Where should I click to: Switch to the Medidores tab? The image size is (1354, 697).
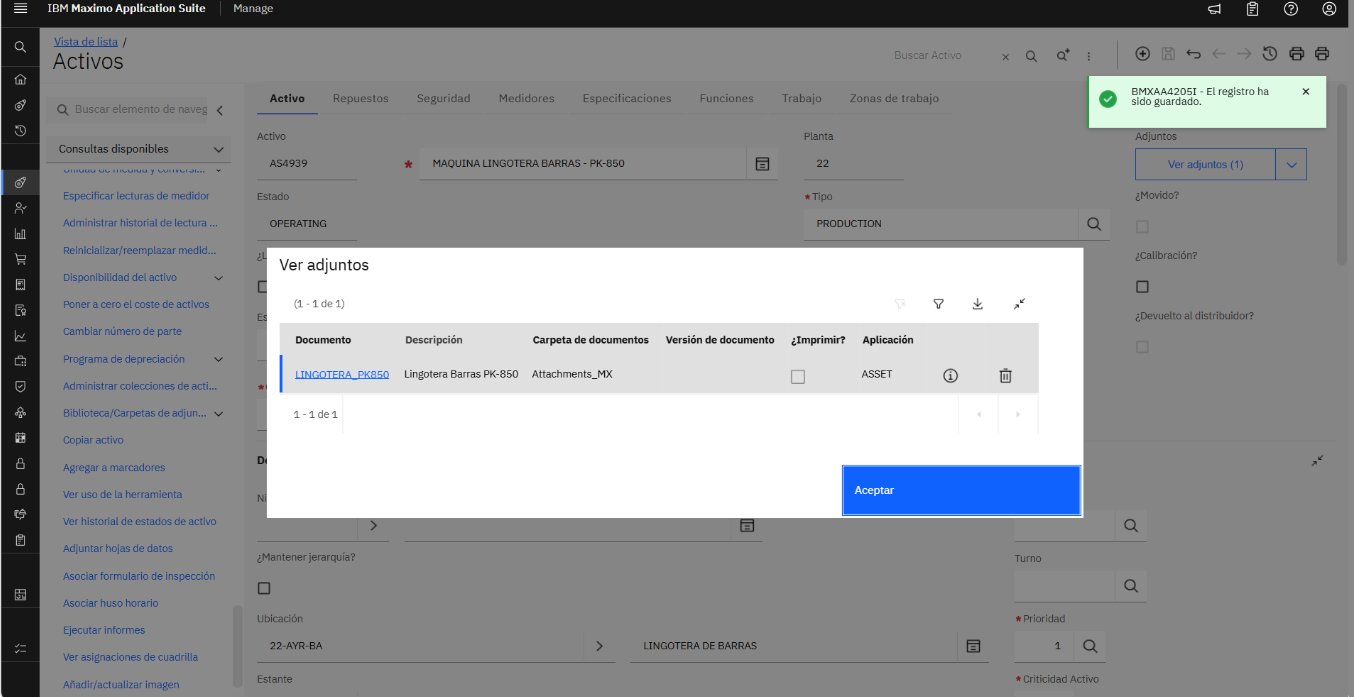[526, 98]
